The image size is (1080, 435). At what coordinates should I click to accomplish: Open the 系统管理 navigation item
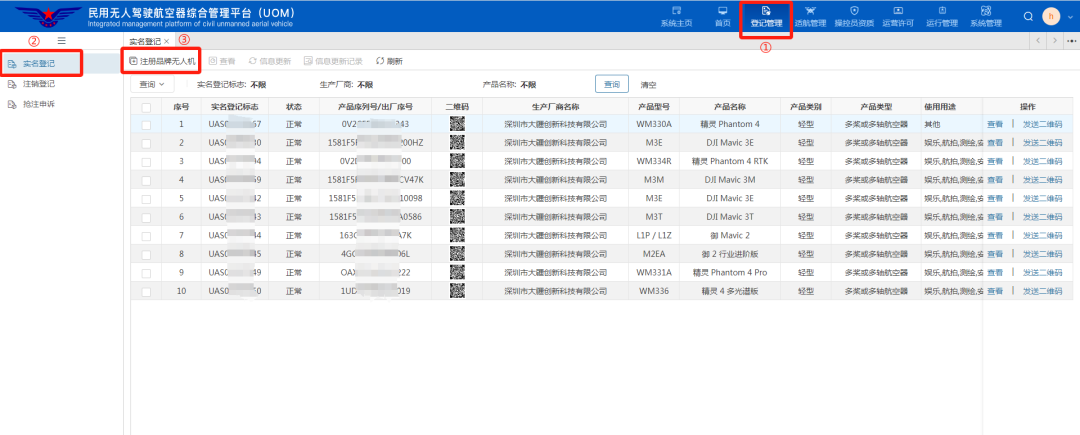(986, 17)
